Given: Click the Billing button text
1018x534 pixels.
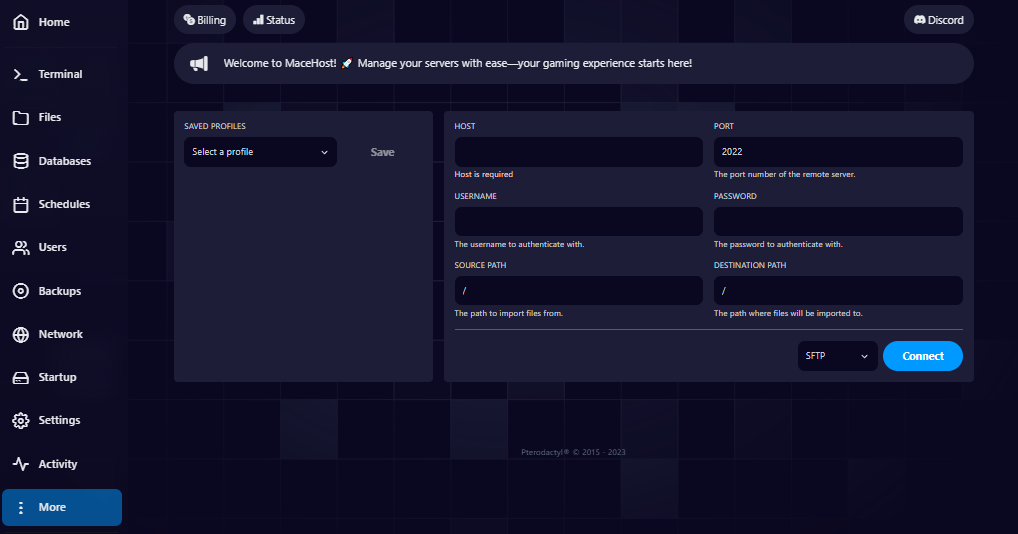Looking at the screenshot, I should (x=212, y=20).
